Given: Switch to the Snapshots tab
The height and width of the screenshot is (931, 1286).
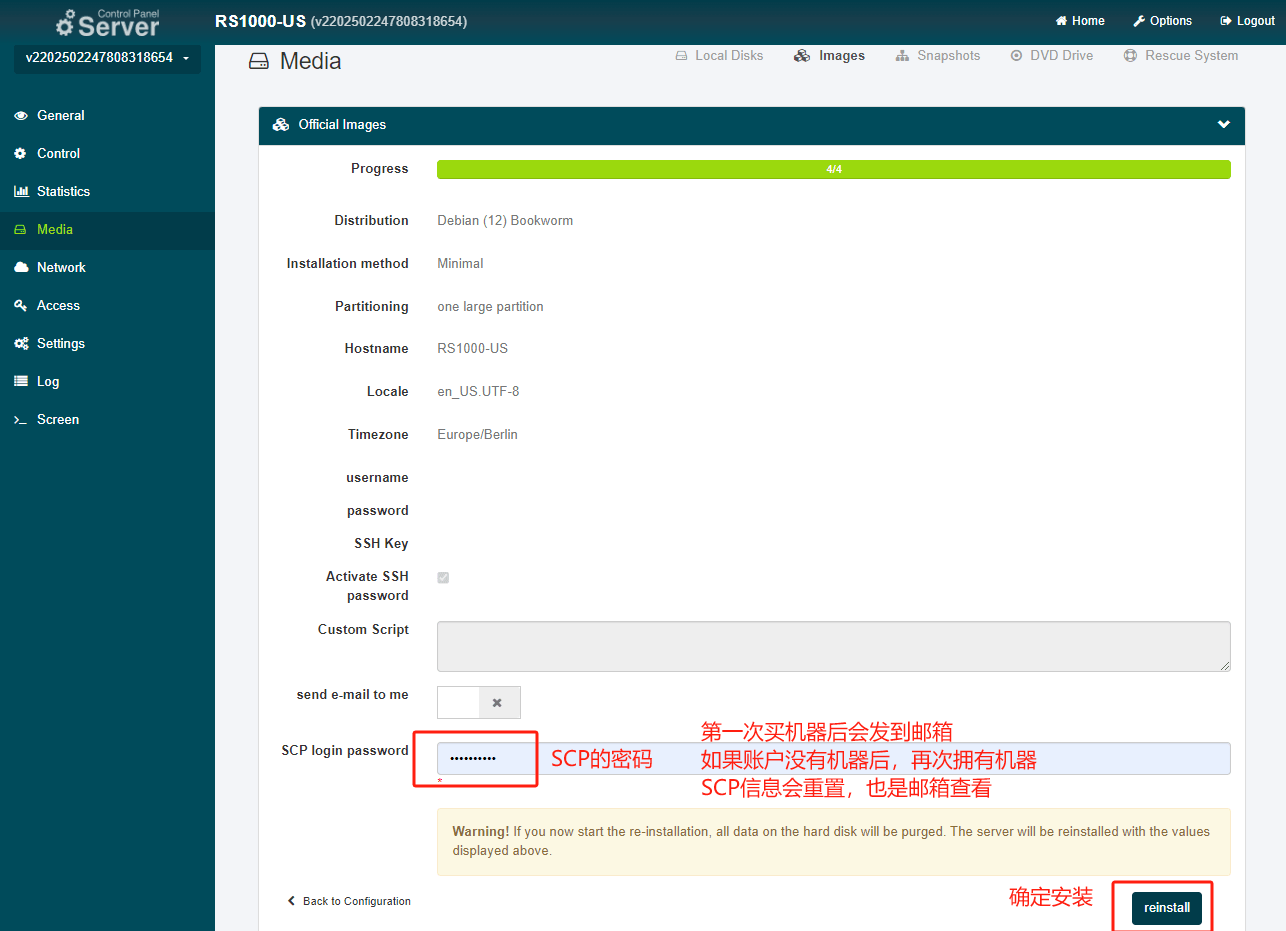Looking at the screenshot, I should 938,56.
